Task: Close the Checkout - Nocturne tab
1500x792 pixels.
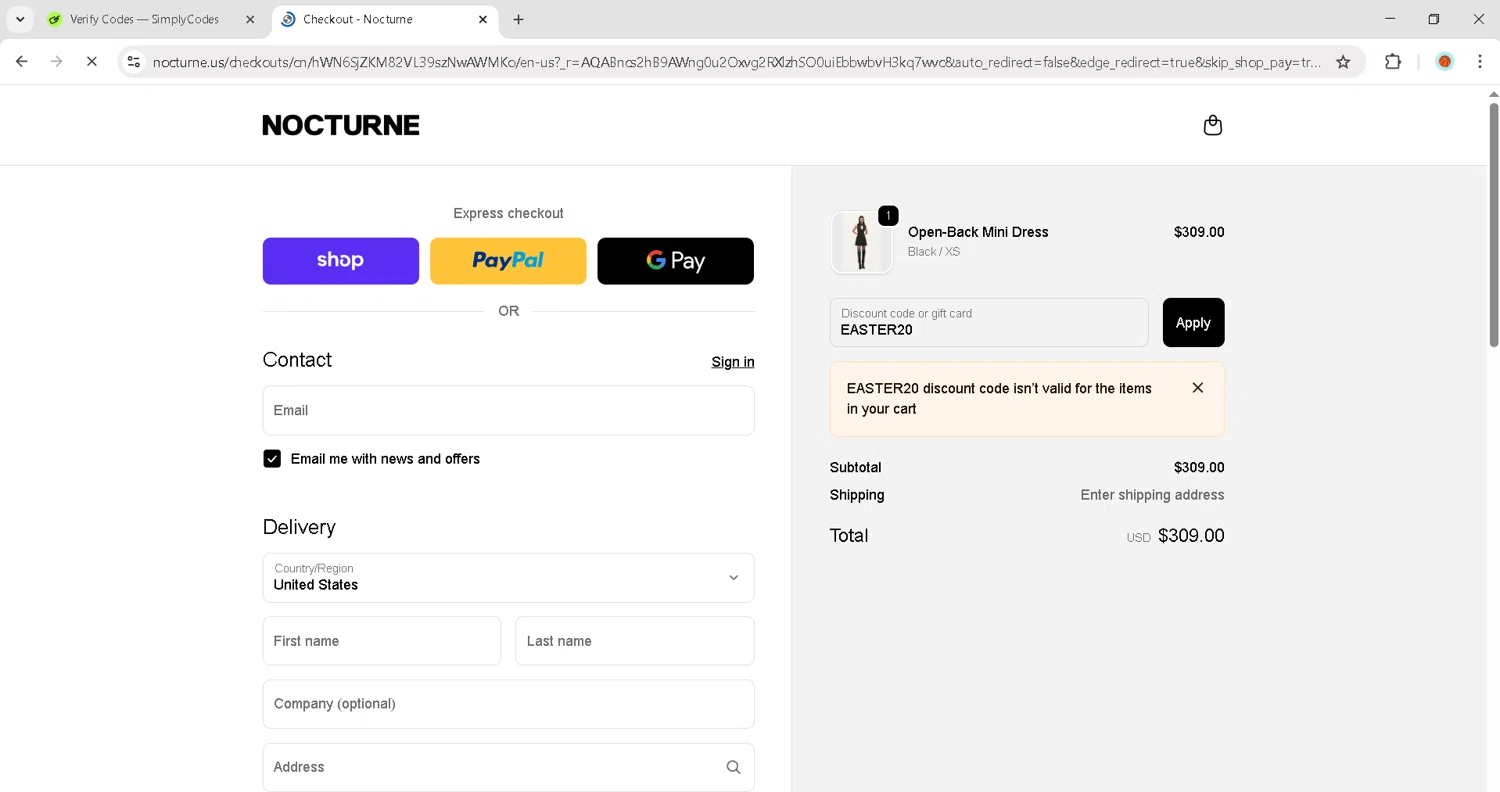Action: (482, 19)
